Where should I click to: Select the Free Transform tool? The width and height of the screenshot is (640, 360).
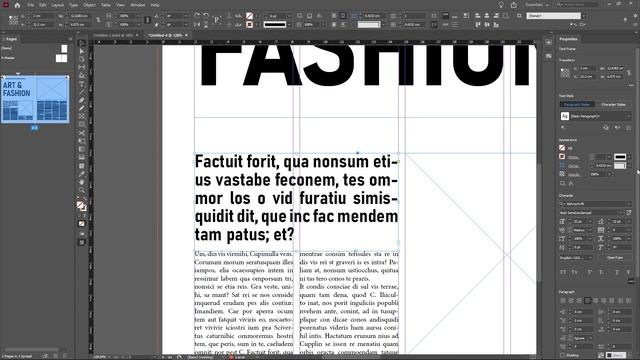coord(82,141)
